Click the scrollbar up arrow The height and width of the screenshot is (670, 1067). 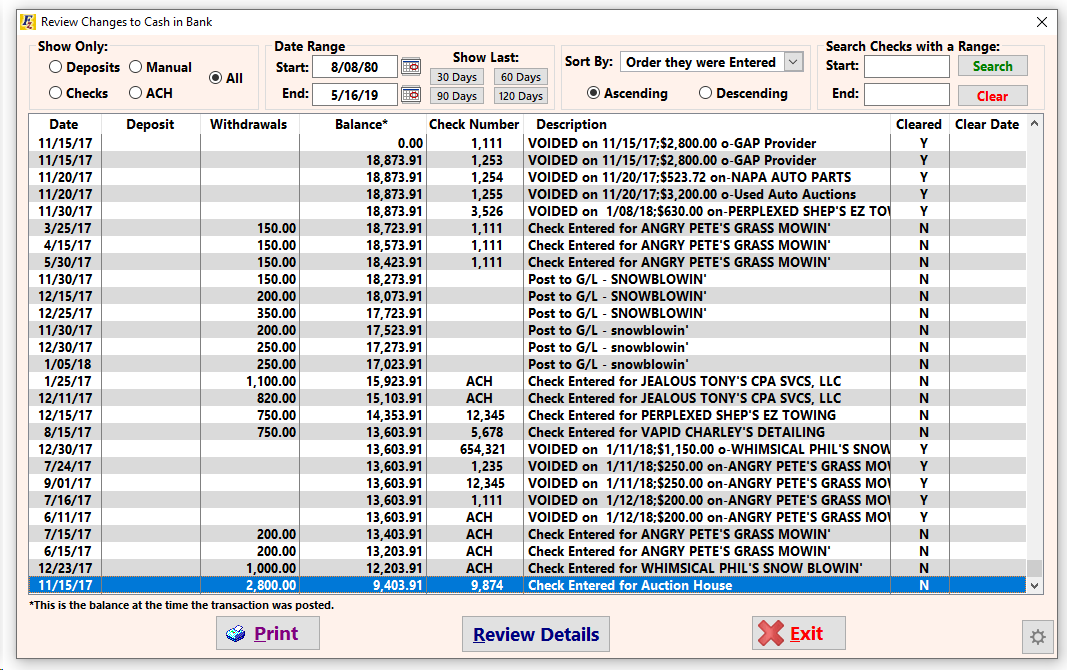1034,124
